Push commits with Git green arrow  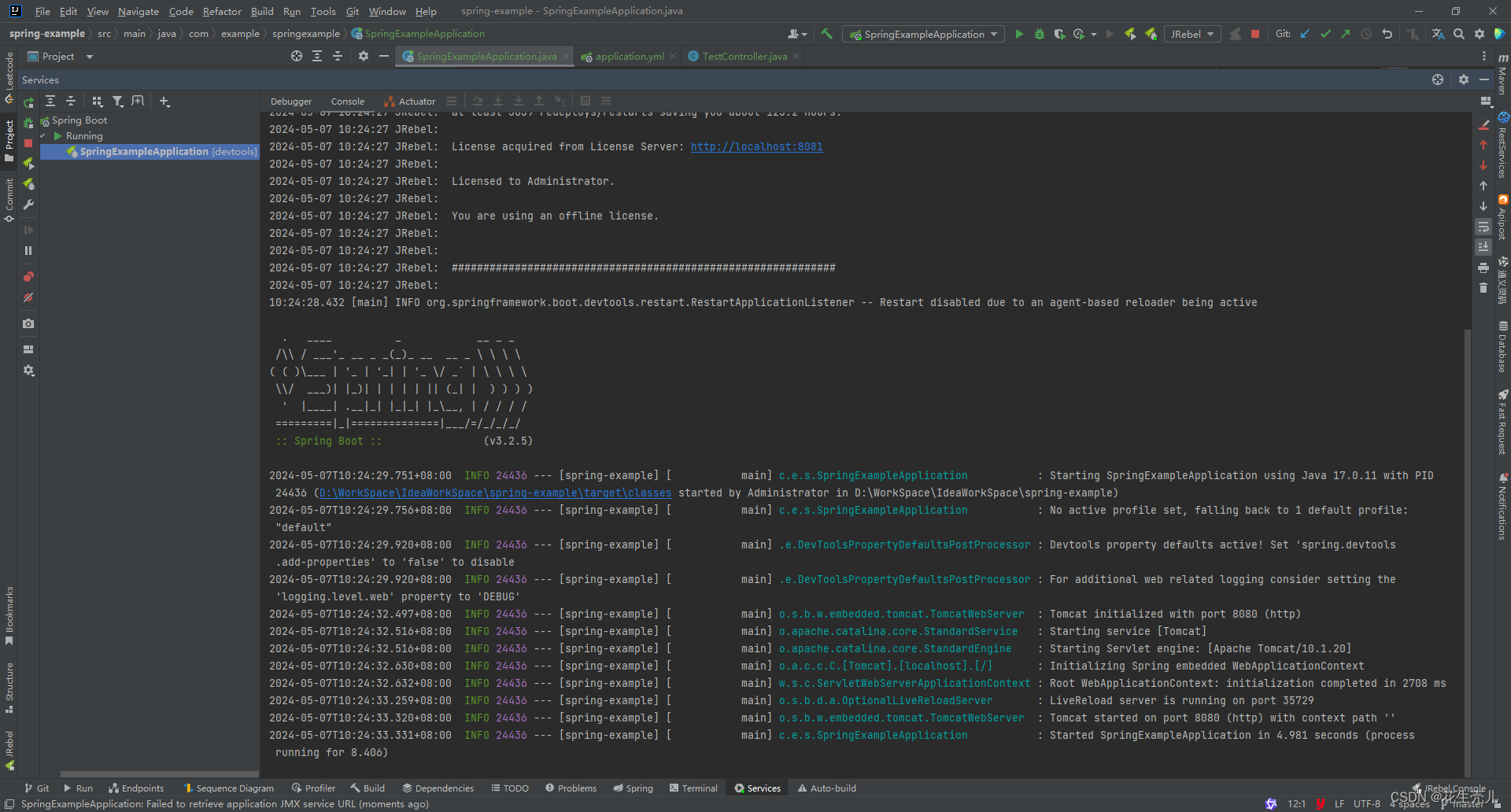(1346, 34)
